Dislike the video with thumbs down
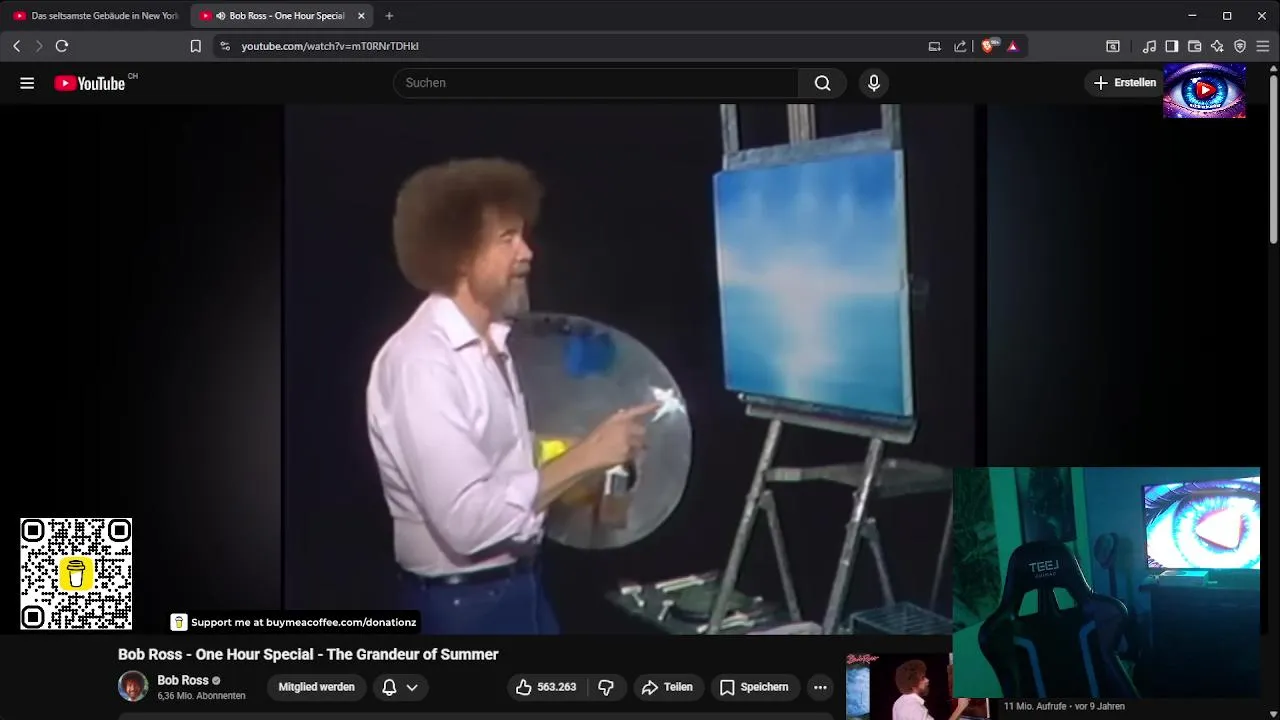This screenshot has height=720, width=1280. [x=606, y=687]
